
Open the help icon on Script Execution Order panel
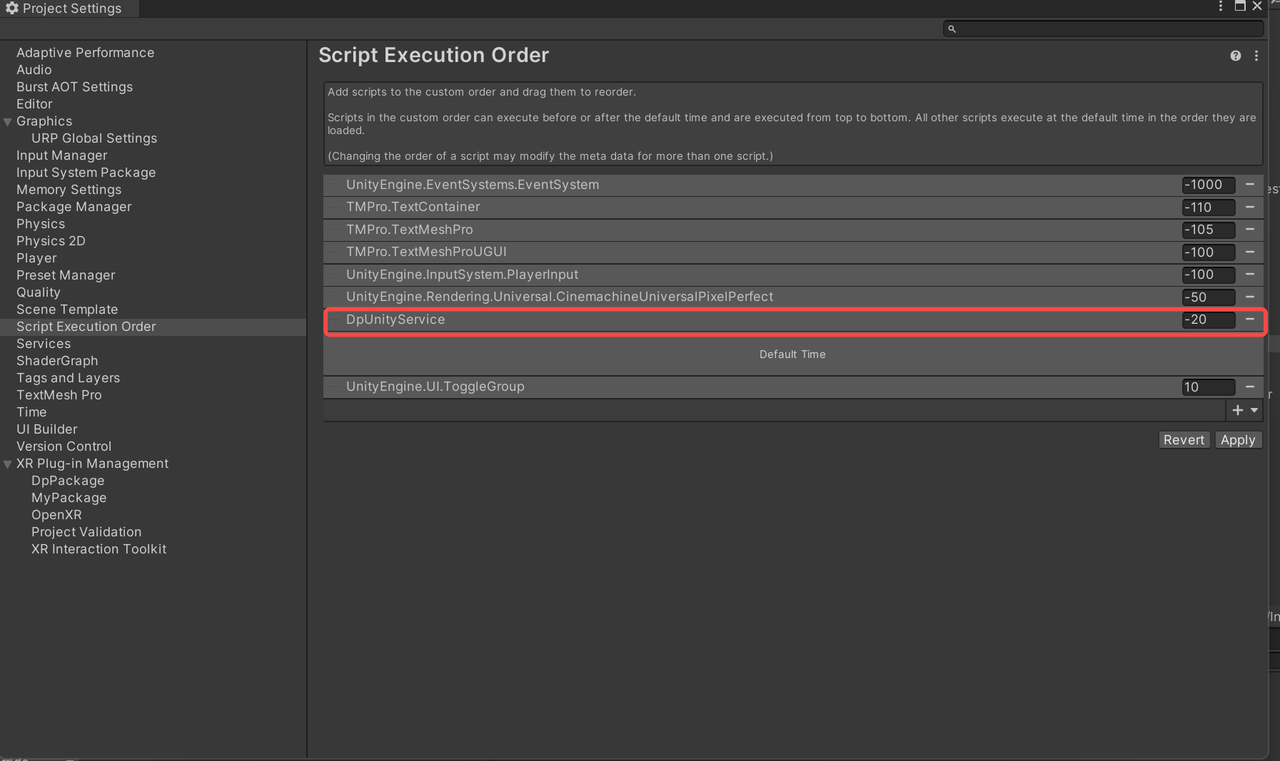(1235, 55)
